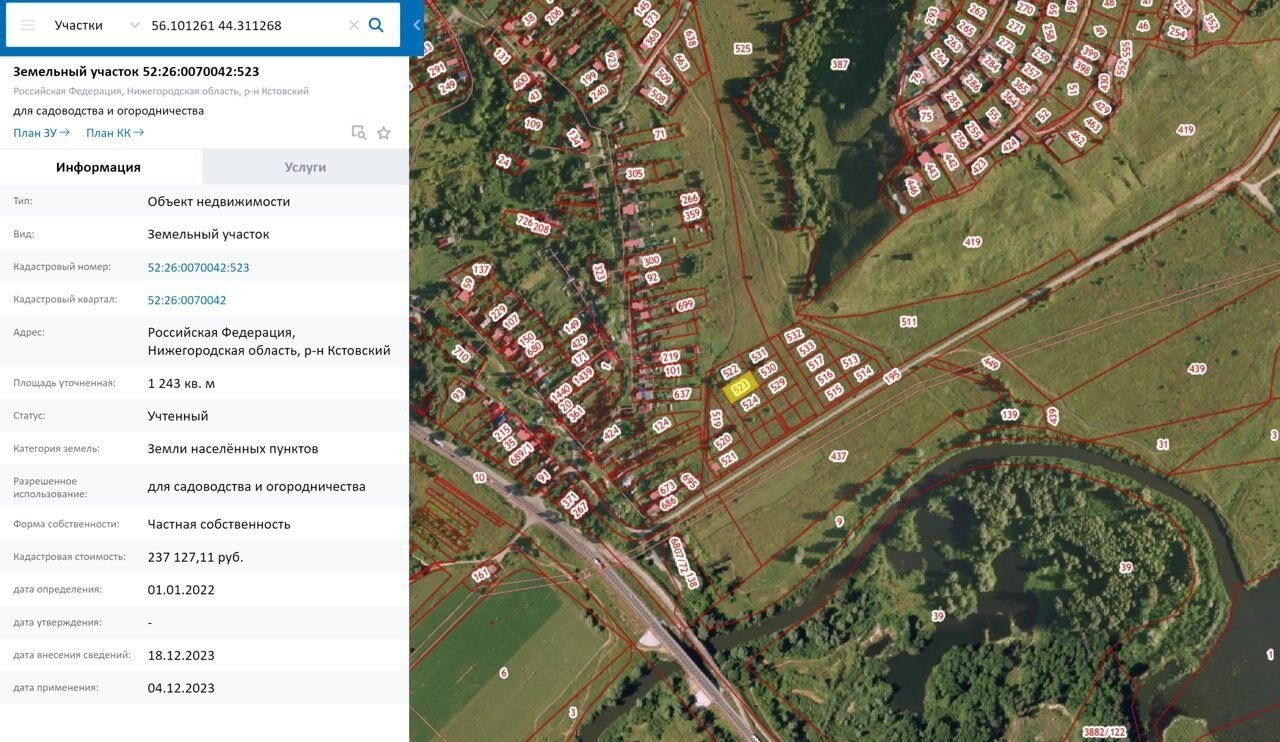1280x742 pixels.
Task: Open cadastral number 52:26:0070042:523 link
Action: coord(198,267)
